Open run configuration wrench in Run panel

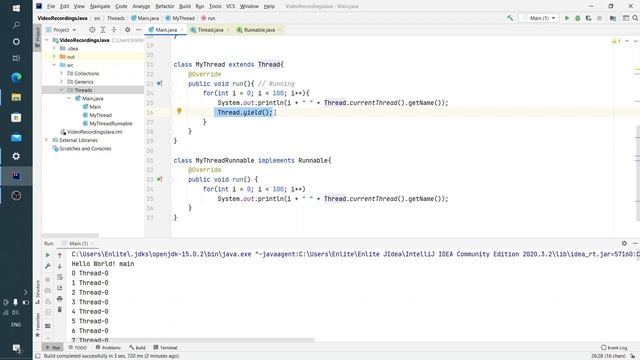(48, 266)
